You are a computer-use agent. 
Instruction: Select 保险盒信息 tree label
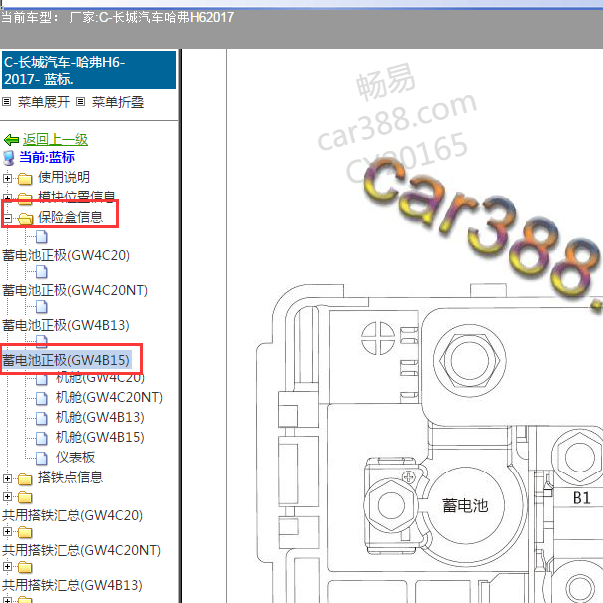coord(70,217)
